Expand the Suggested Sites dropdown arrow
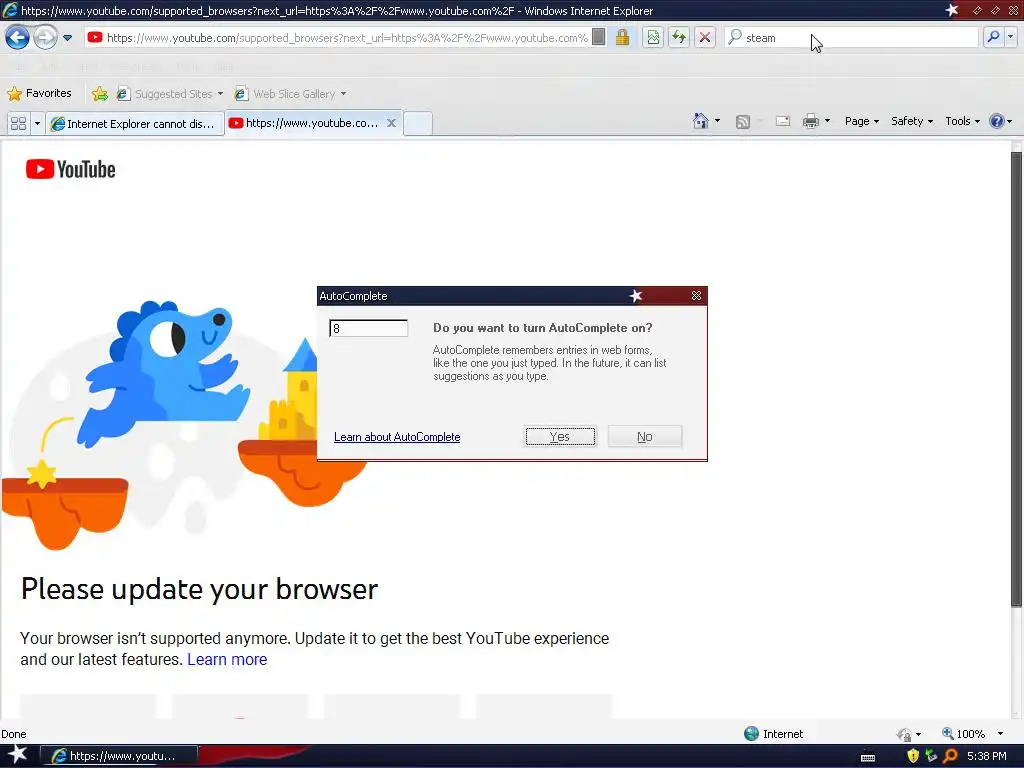The image size is (1024, 768). (220, 94)
